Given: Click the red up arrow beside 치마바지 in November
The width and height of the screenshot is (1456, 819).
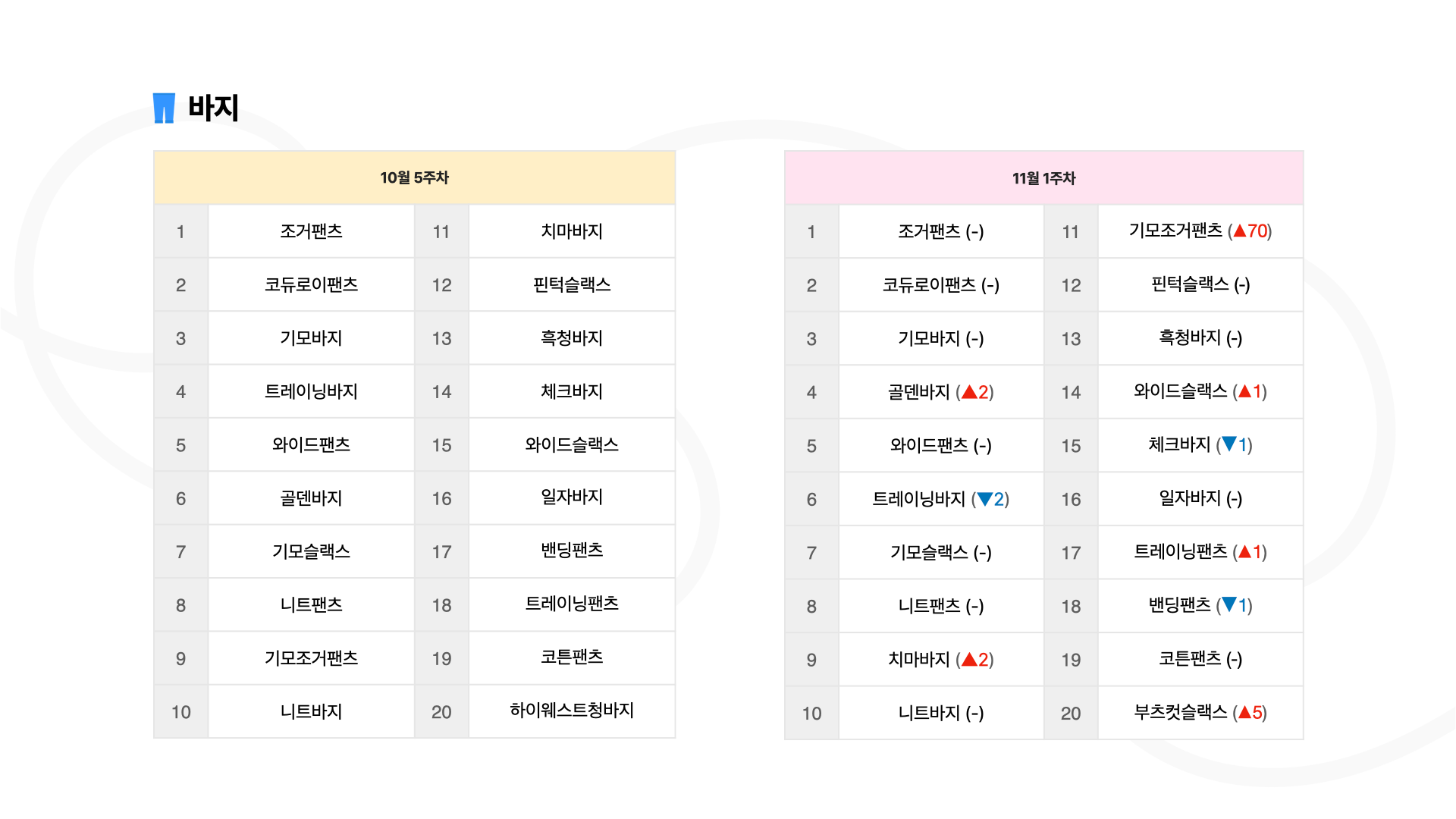Looking at the screenshot, I should click(x=969, y=660).
